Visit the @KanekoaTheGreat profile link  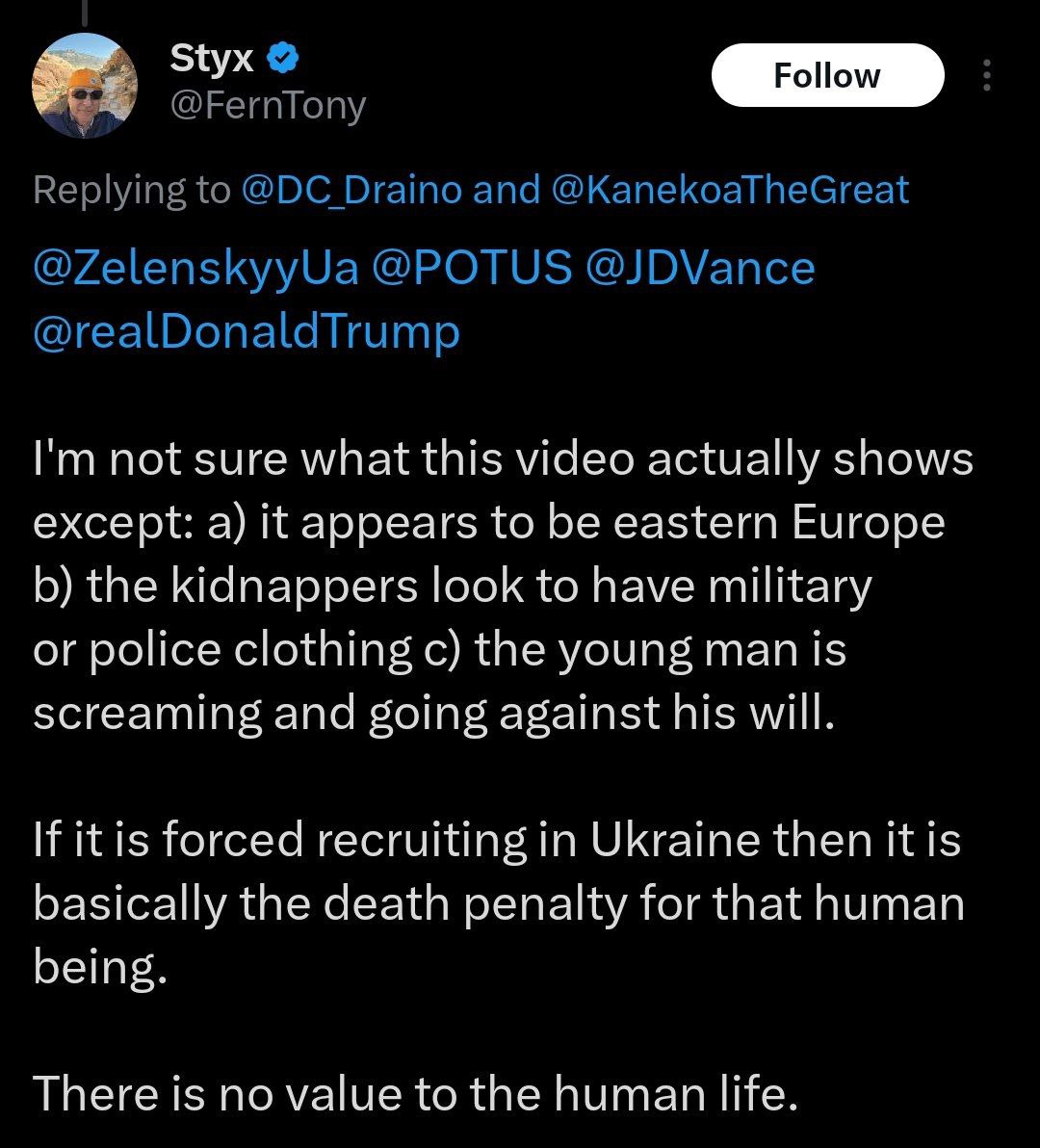coord(730,190)
